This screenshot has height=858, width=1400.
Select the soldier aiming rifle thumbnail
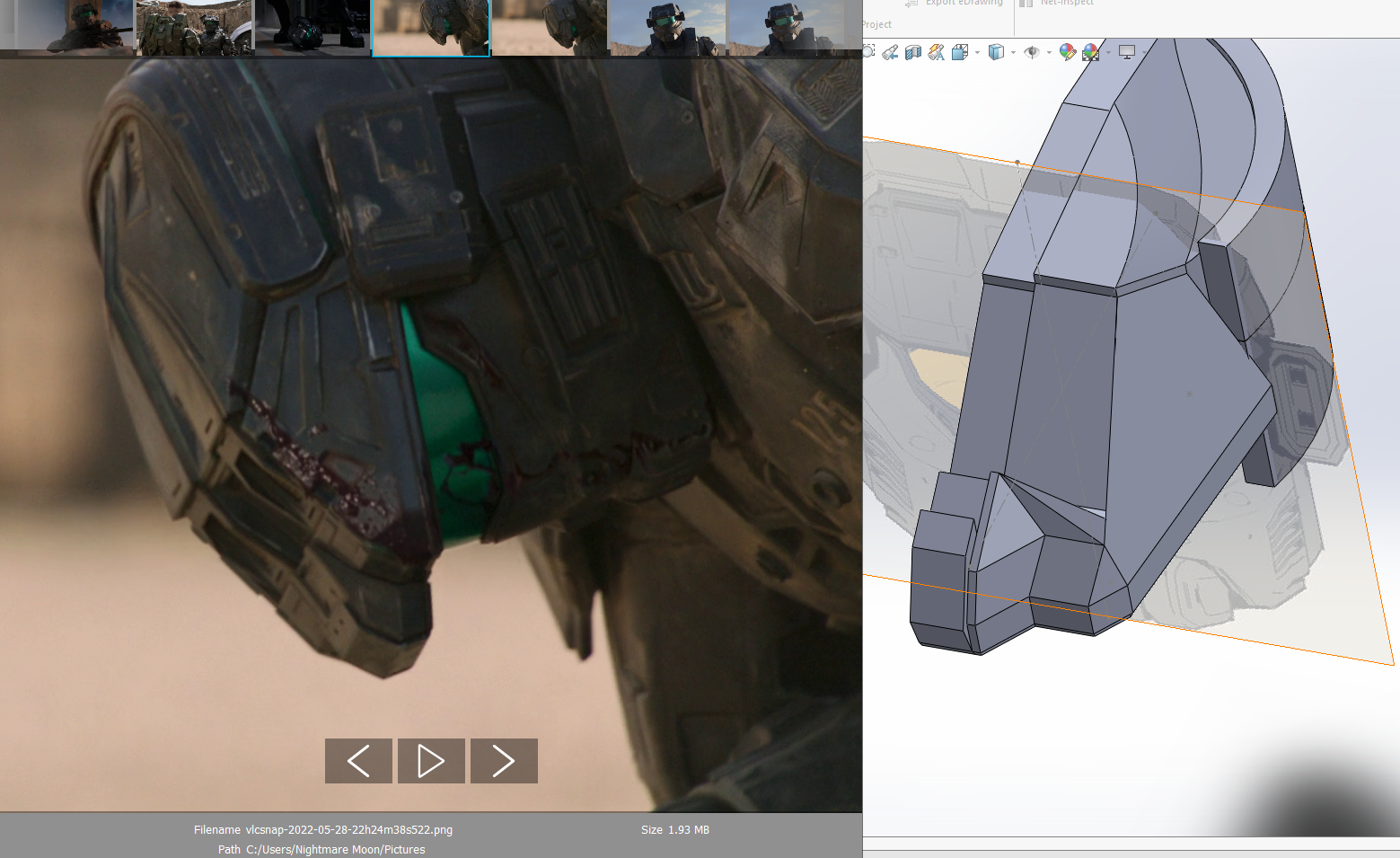point(75,27)
